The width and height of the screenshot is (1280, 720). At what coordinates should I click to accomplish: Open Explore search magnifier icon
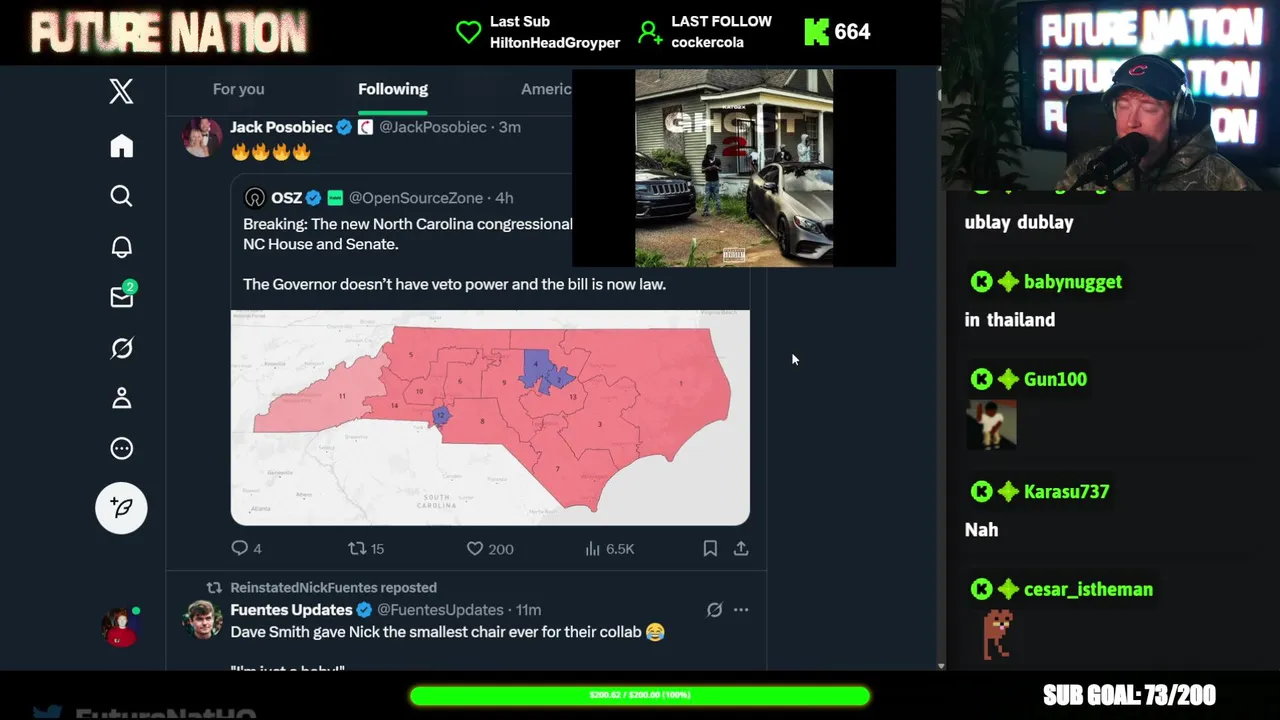(121, 196)
